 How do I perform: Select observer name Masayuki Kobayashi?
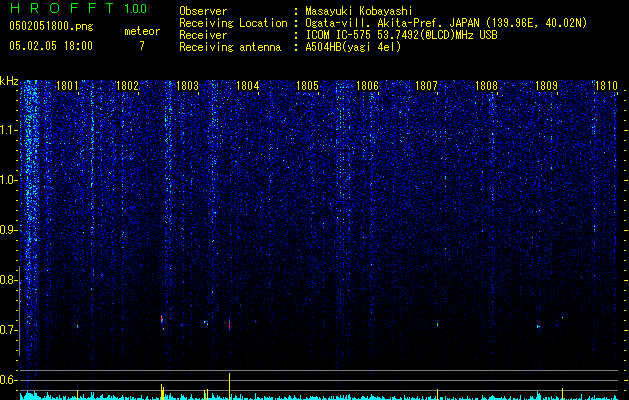(359, 11)
